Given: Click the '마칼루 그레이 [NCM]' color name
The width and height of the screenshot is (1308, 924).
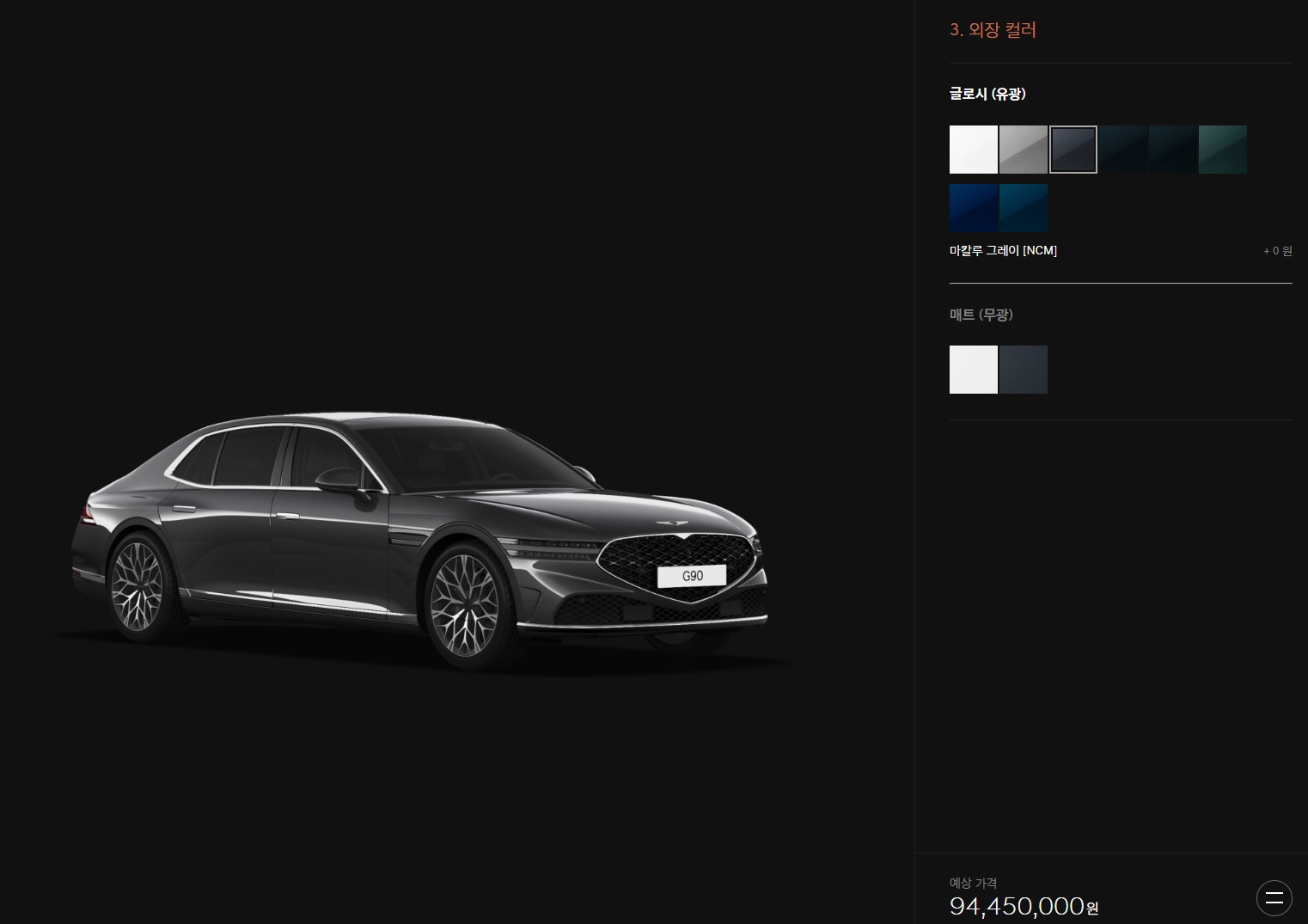Looking at the screenshot, I should coord(1003,251).
